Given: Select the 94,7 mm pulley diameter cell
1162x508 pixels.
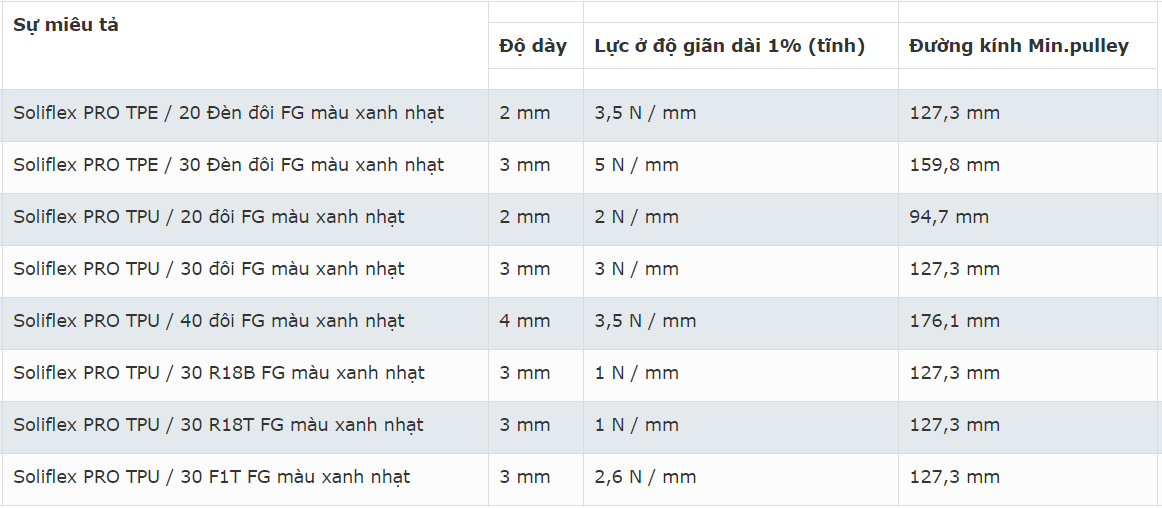Looking at the screenshot, I should (x=948, y=217).
